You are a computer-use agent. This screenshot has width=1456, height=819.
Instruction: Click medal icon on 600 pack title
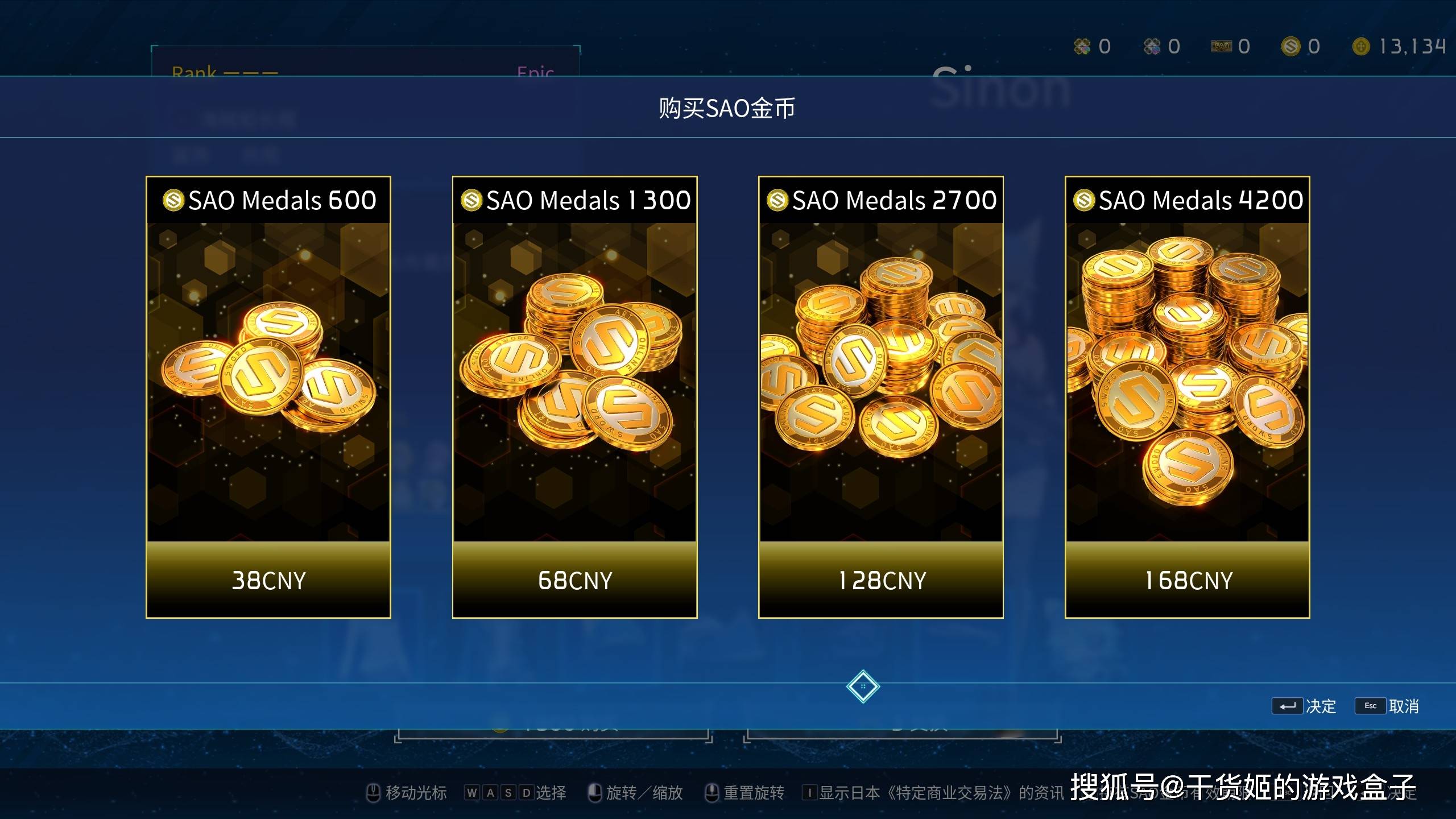click(173, 200)
